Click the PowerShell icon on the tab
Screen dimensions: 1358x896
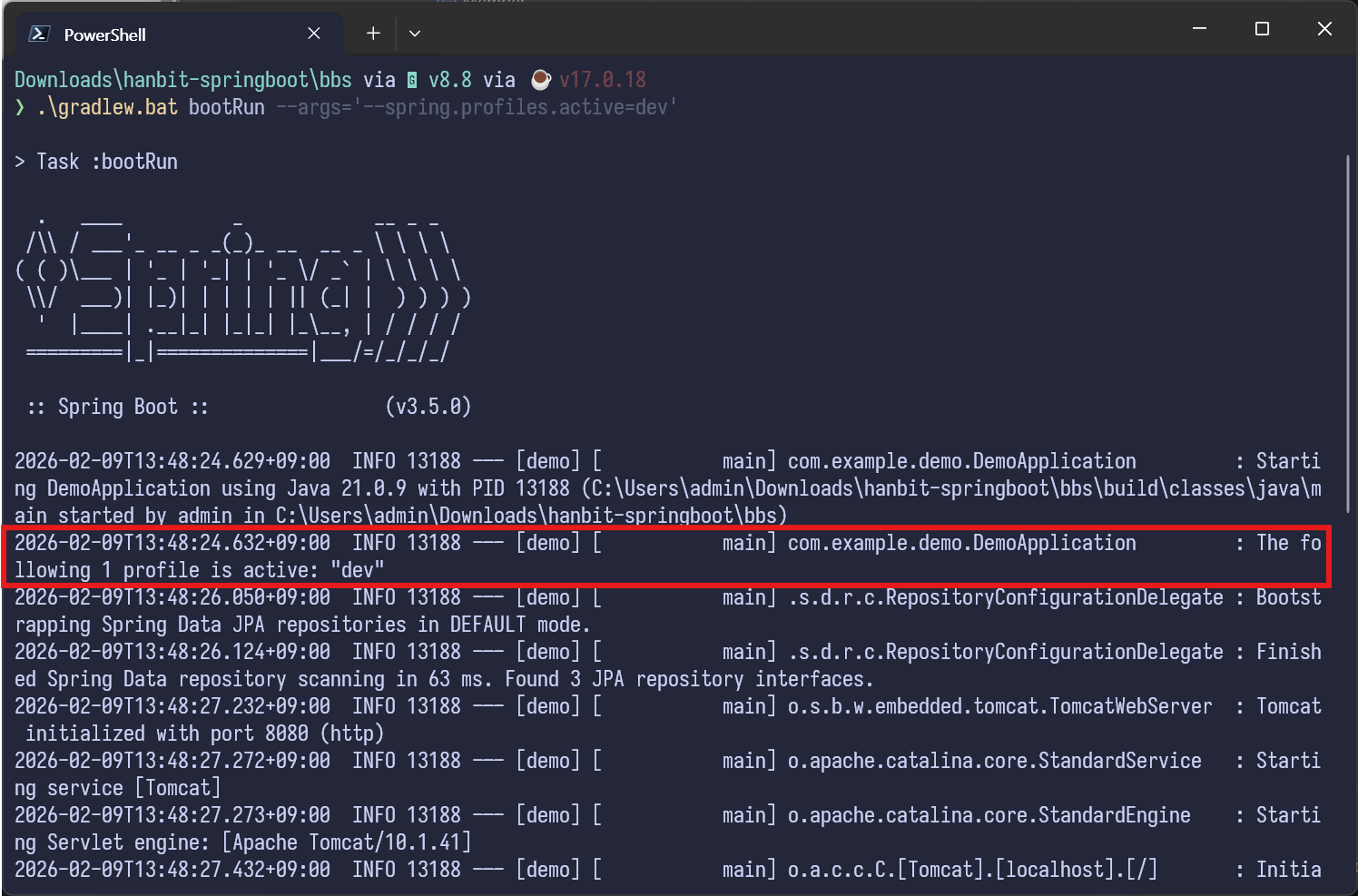click(x=39, y=34)
